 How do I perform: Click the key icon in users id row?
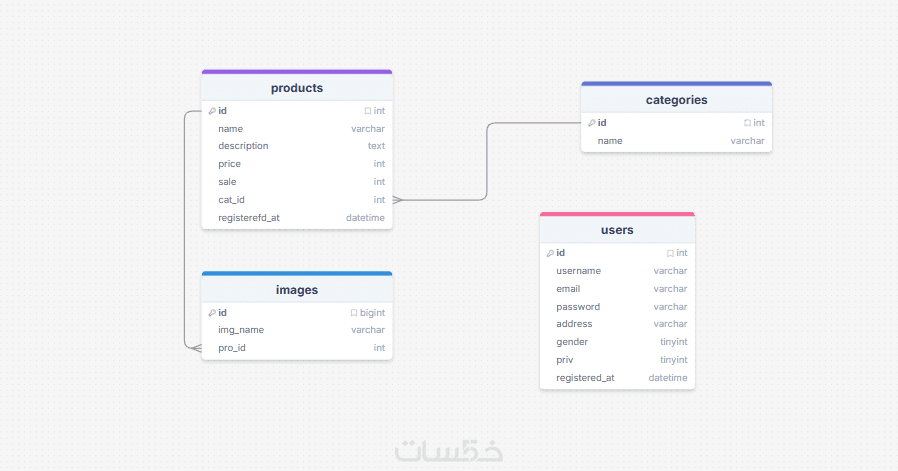tap(550, 253)
